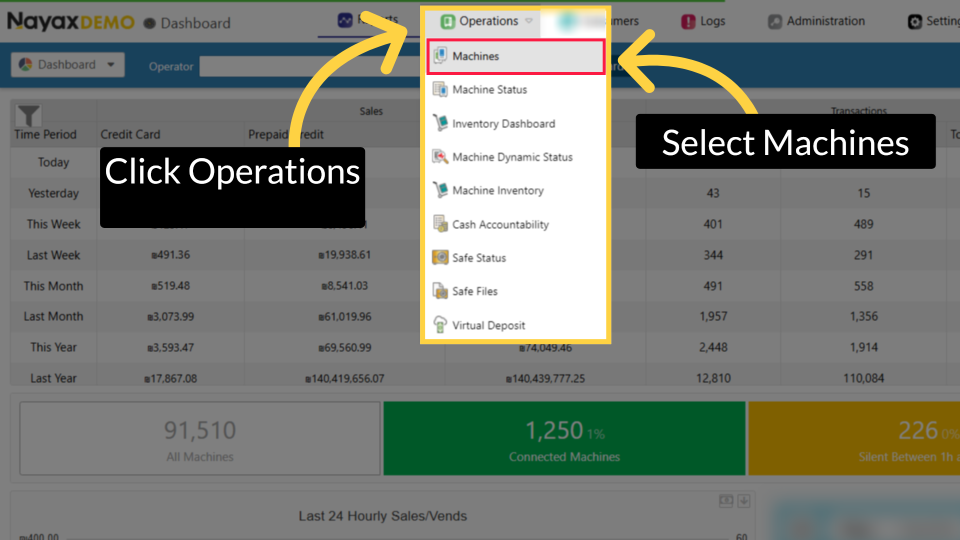
Task: Expand the Operations tab arrow
Action: [529, 21]
